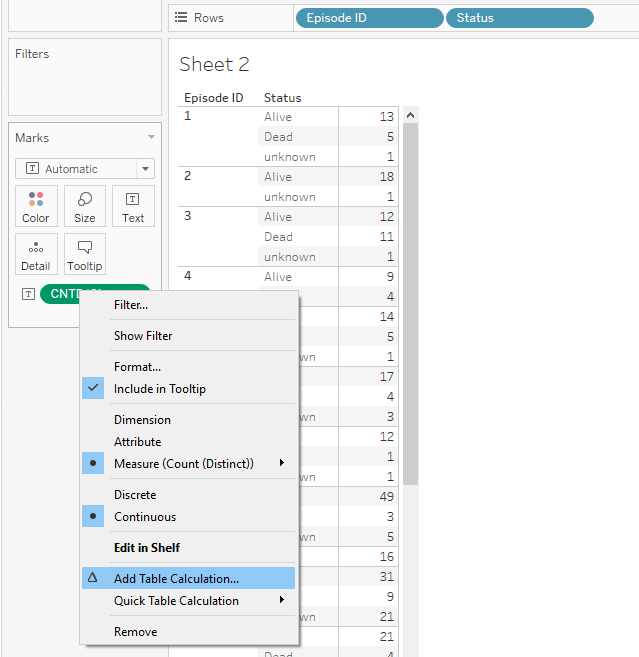Choose Add Table Calculation menu entry
Screen dimensions: 639x657
(x=176, y=579)
